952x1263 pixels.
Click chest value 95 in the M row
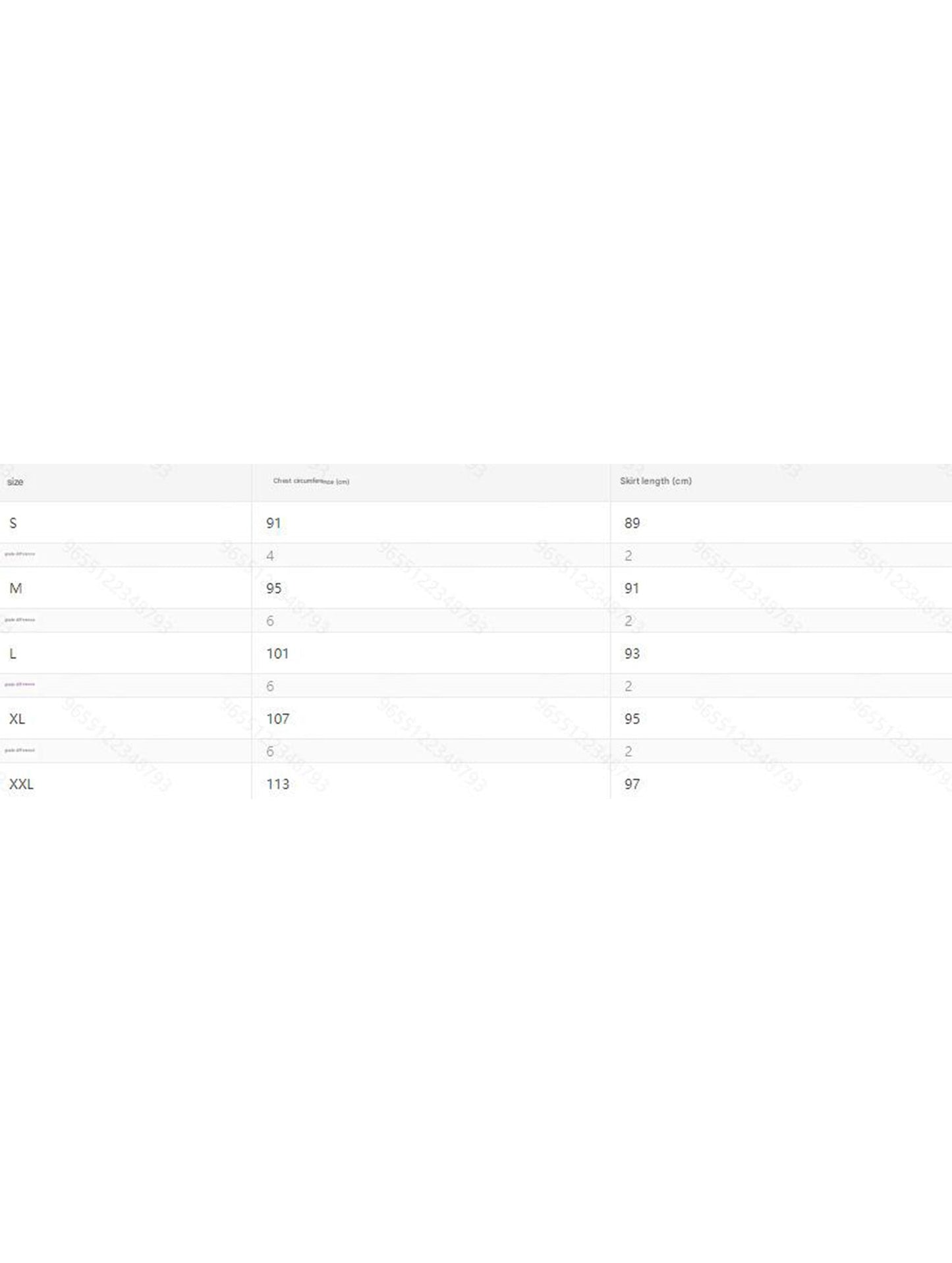[274, 588]
